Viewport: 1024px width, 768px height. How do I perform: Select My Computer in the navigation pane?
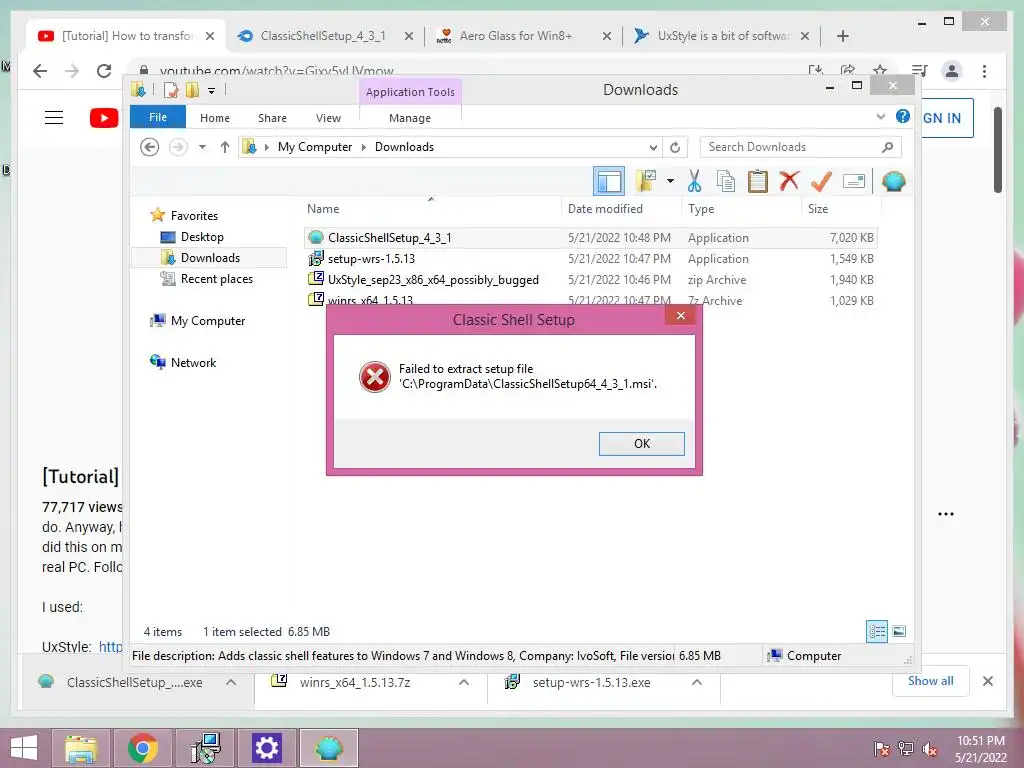[x=208, y=321]
